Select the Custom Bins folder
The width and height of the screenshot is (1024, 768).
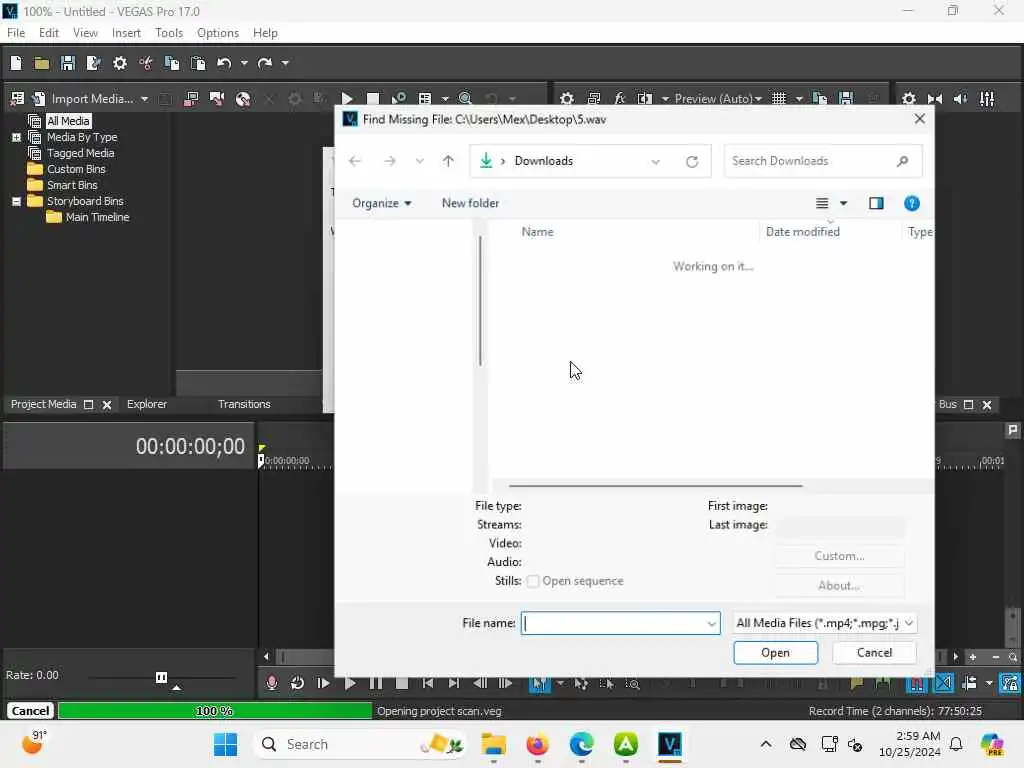[76, 169]
